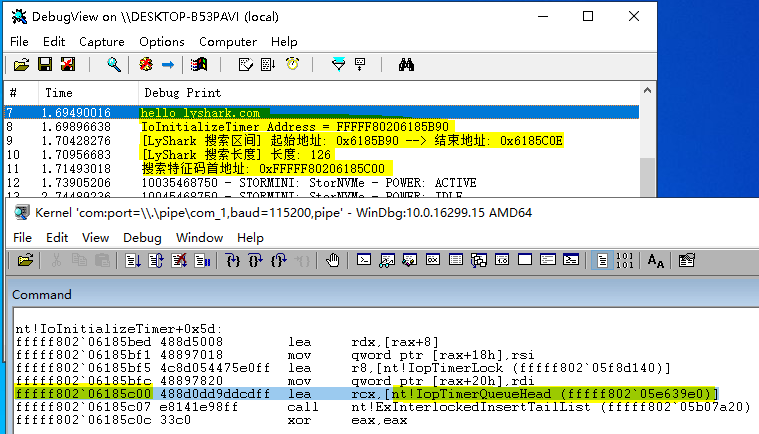Click the hand Insert Breakpoint icon
Viewport: 759px width, 434px height.
tap(333, 261)
